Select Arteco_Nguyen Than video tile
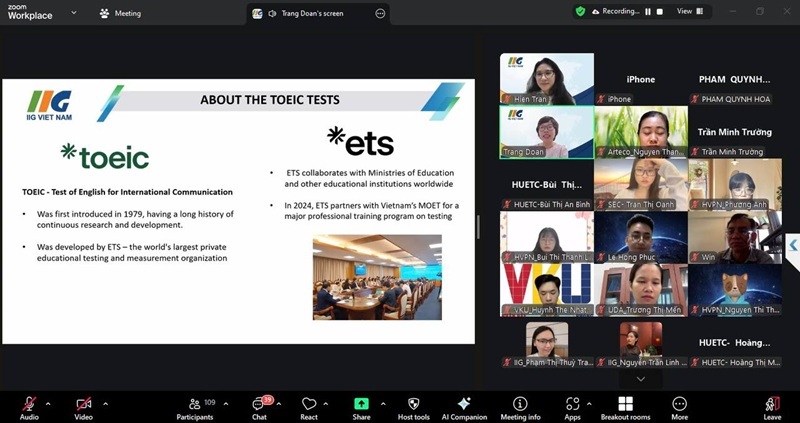 (x=641, y=132)
